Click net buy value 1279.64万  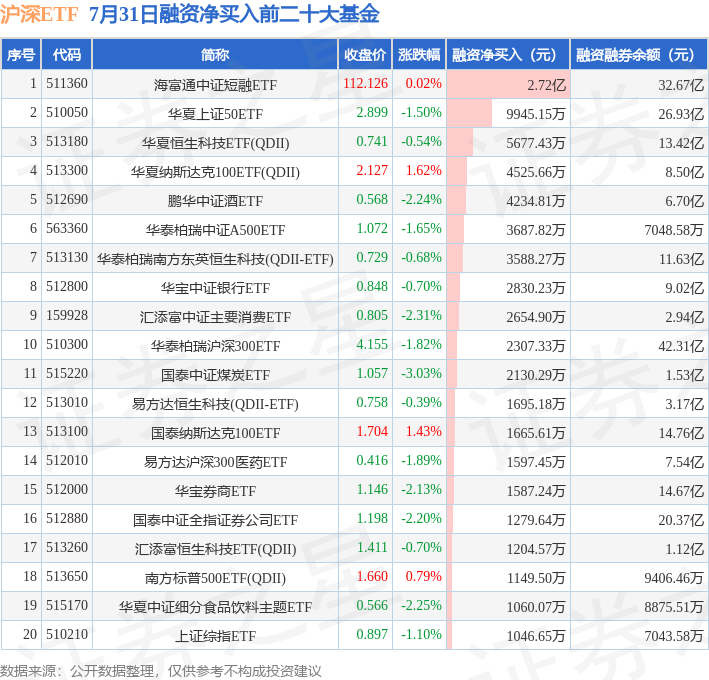[x=535, y=519]
